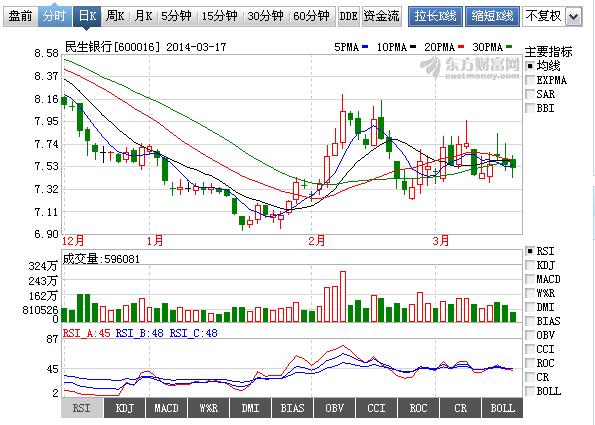The image size is (595, 425).
Task: Select the EXPMA main indicator
Action: (546, 80)
